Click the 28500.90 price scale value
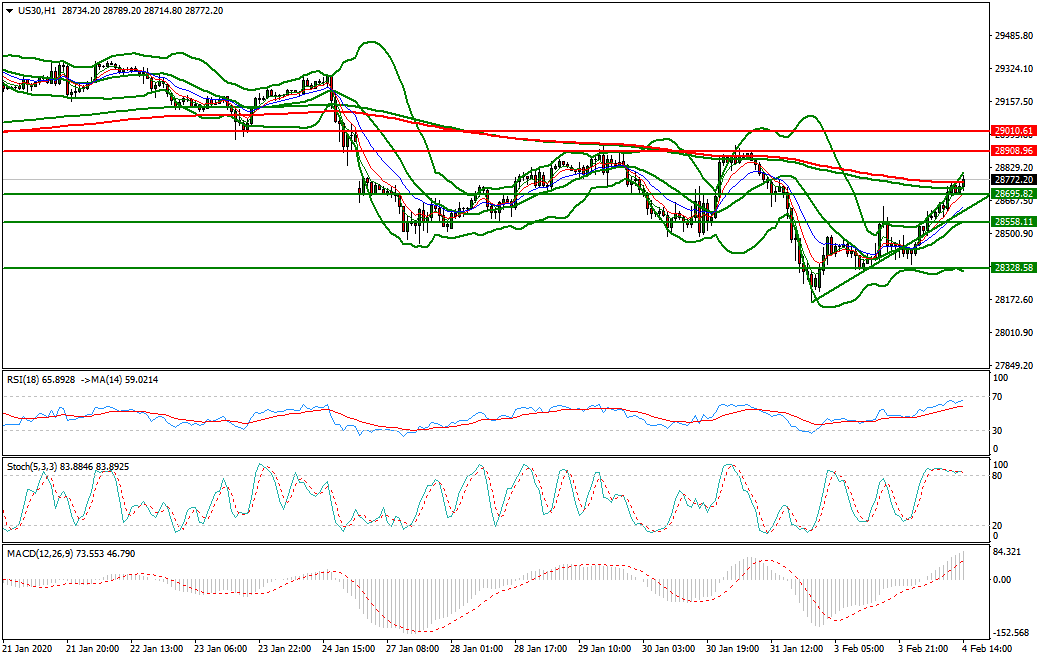 1014,234
